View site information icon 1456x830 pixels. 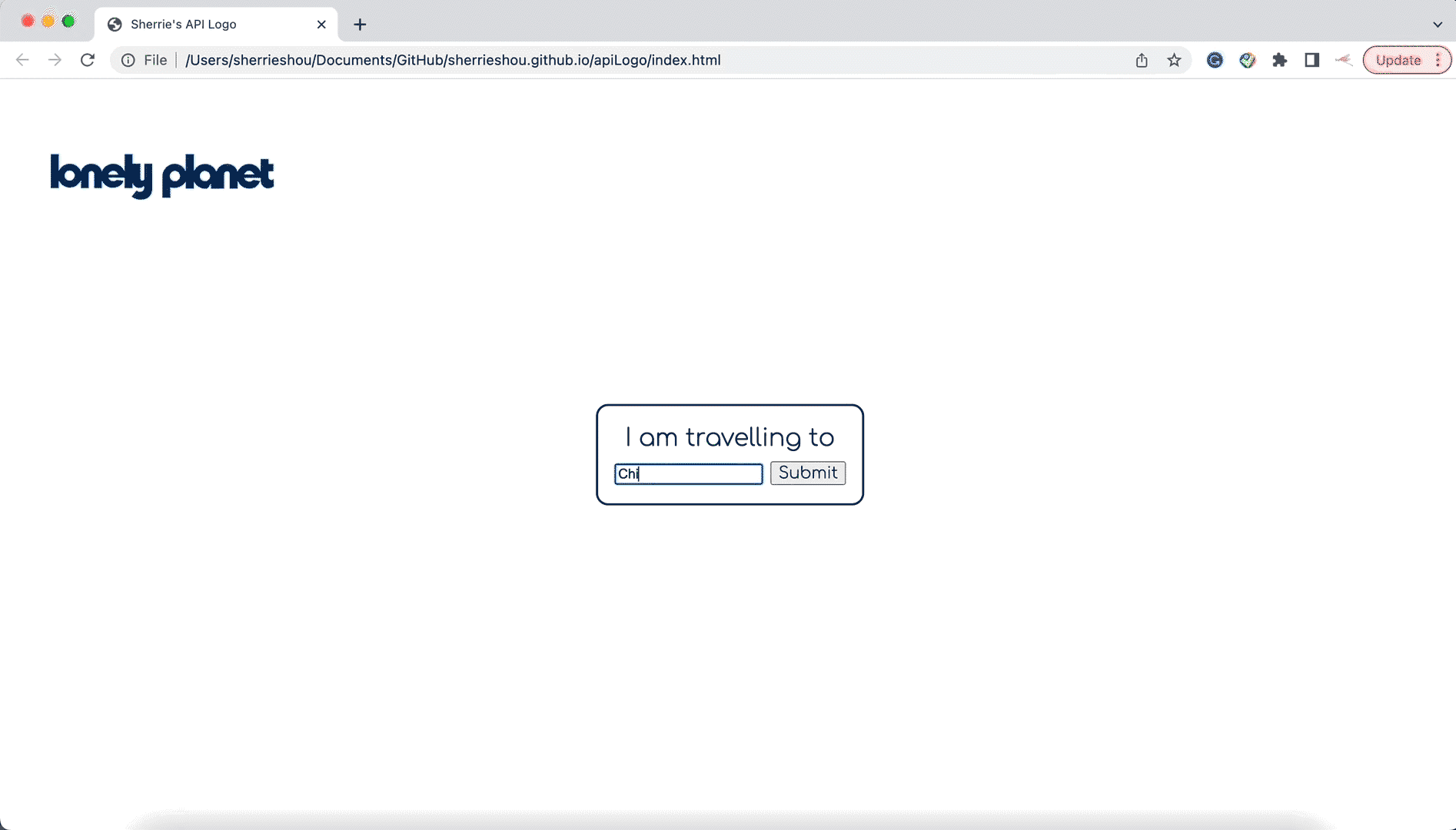coord(128,60)
